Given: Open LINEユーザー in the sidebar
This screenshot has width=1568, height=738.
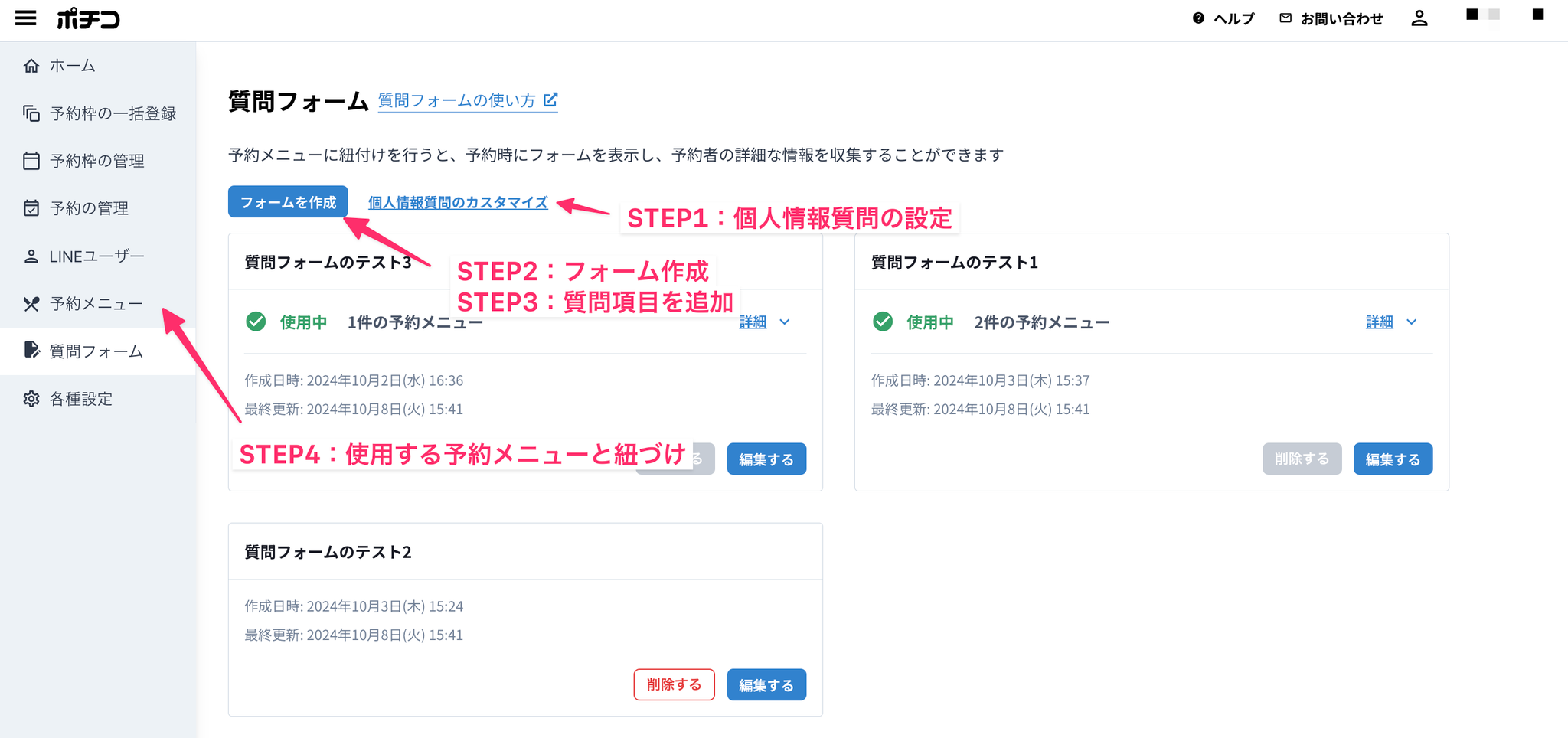Looking at the screenshot, I should [96, 256].
